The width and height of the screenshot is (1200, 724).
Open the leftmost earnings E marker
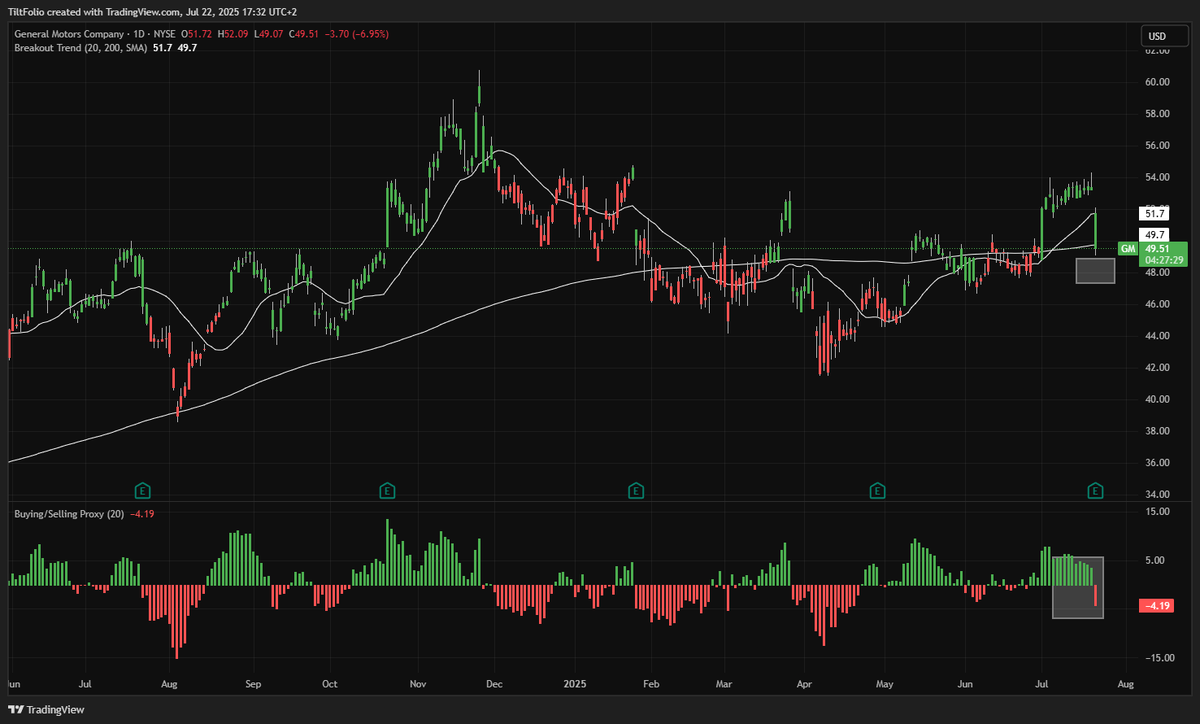pos(143,490)
